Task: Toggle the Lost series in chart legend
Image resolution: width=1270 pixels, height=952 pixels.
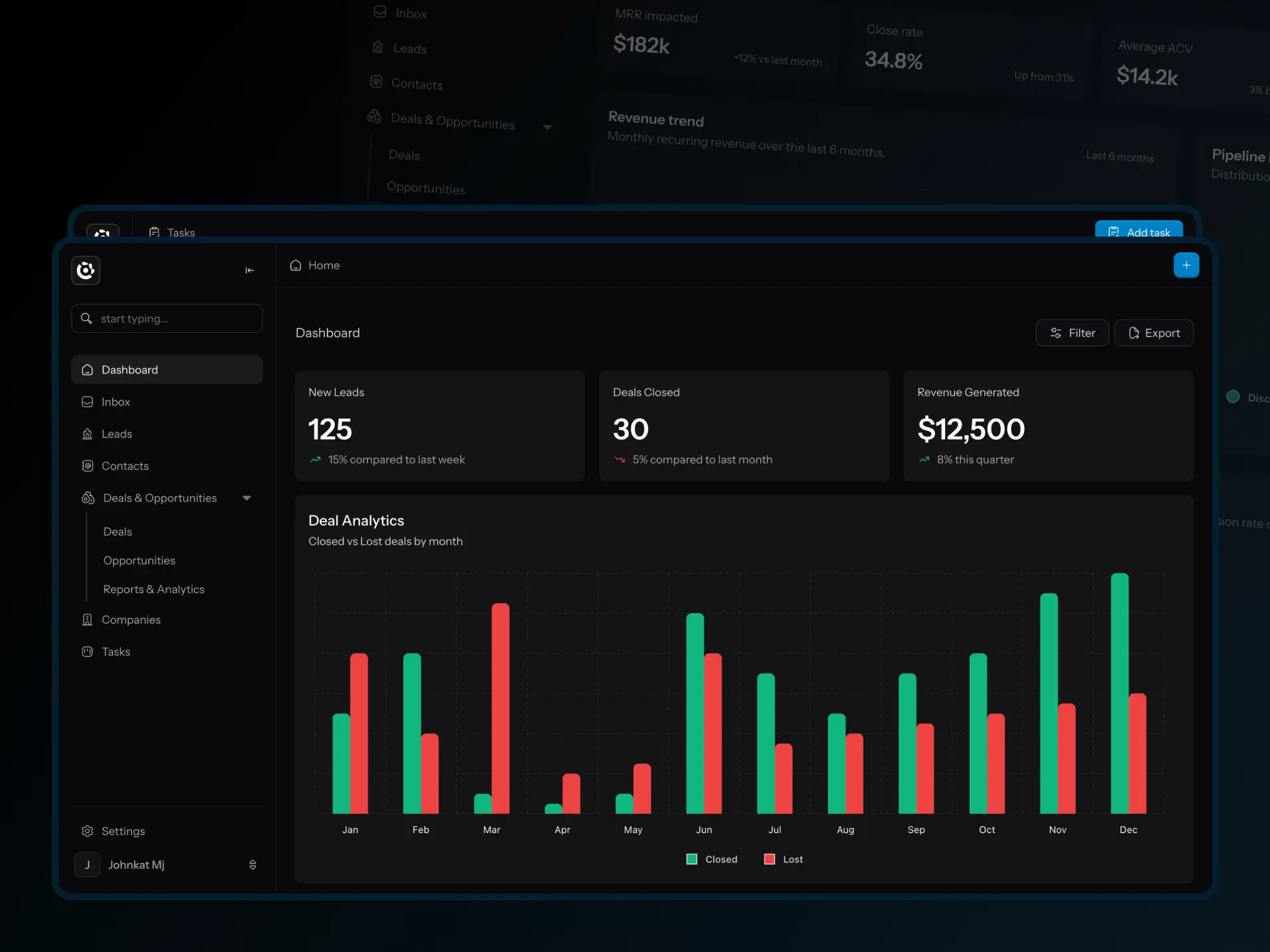Action: (784, 859)
